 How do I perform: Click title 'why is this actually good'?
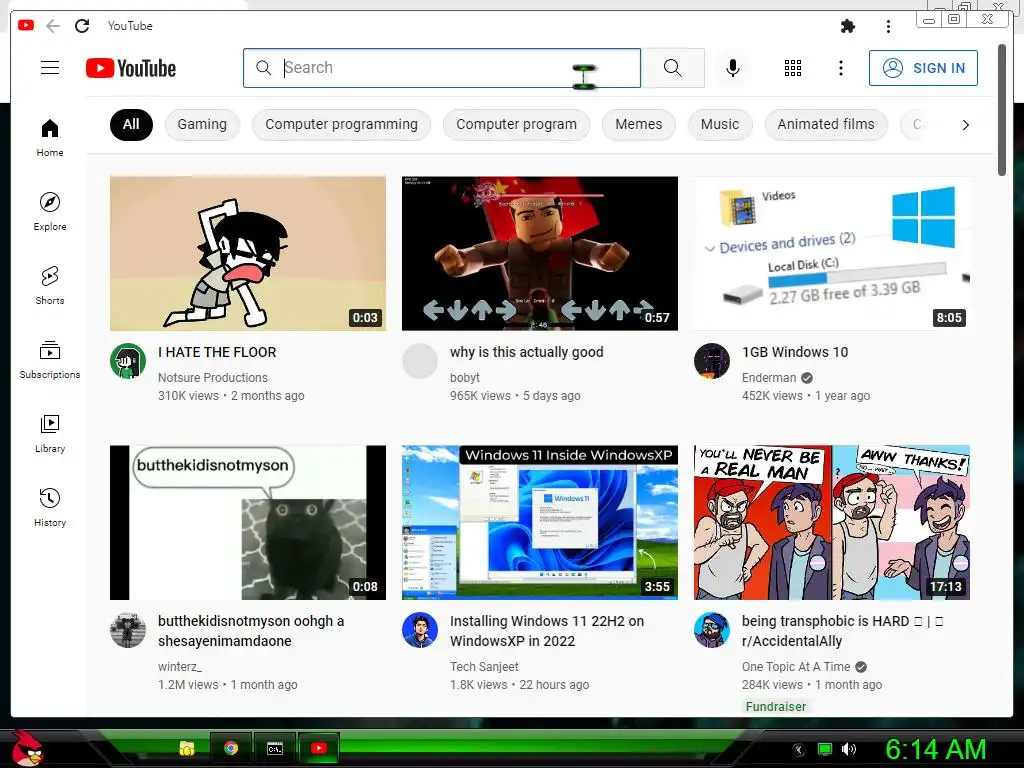(x=526, y=352)
